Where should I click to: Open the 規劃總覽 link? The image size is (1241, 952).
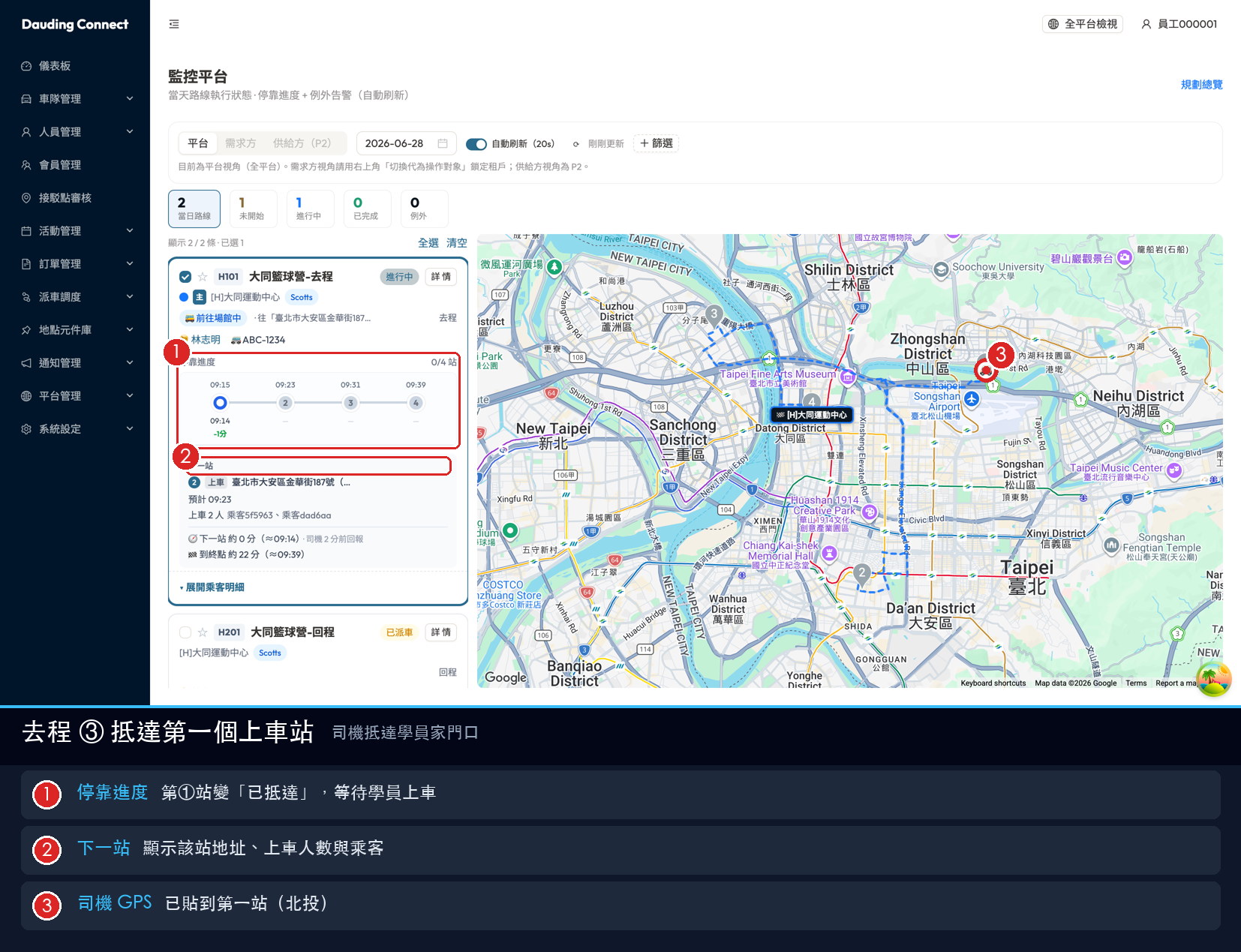[1201, 85]
